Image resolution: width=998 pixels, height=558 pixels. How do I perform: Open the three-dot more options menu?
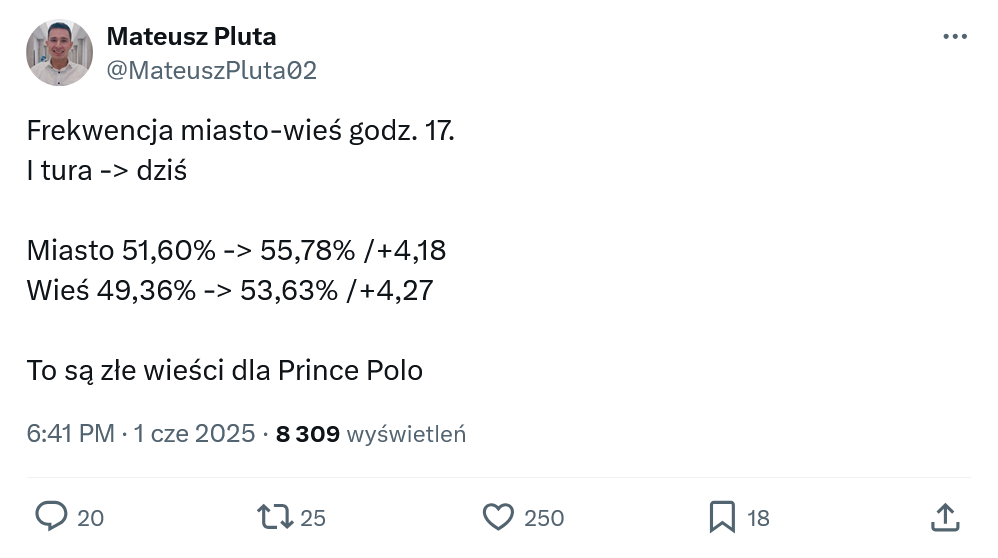[x=956, y=36]
